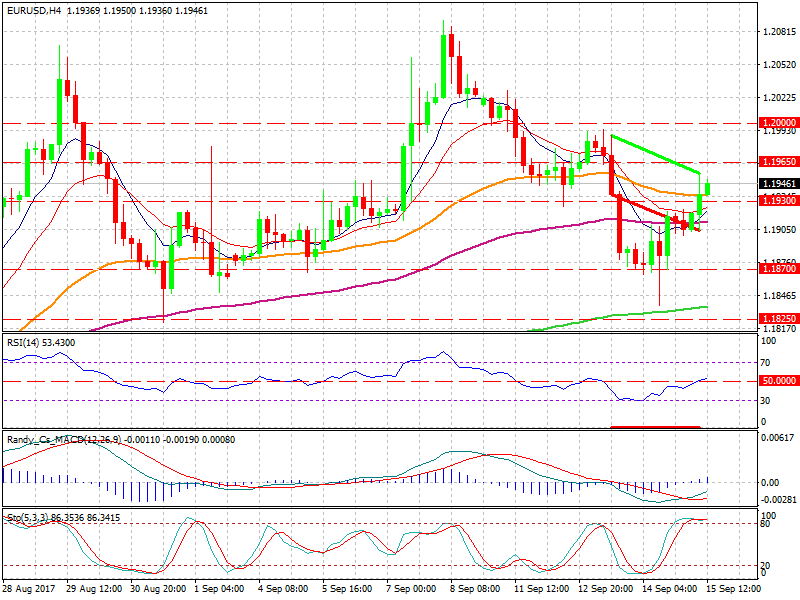Select the green descending trendline
The image size is (800, 600).
[655, 155]
